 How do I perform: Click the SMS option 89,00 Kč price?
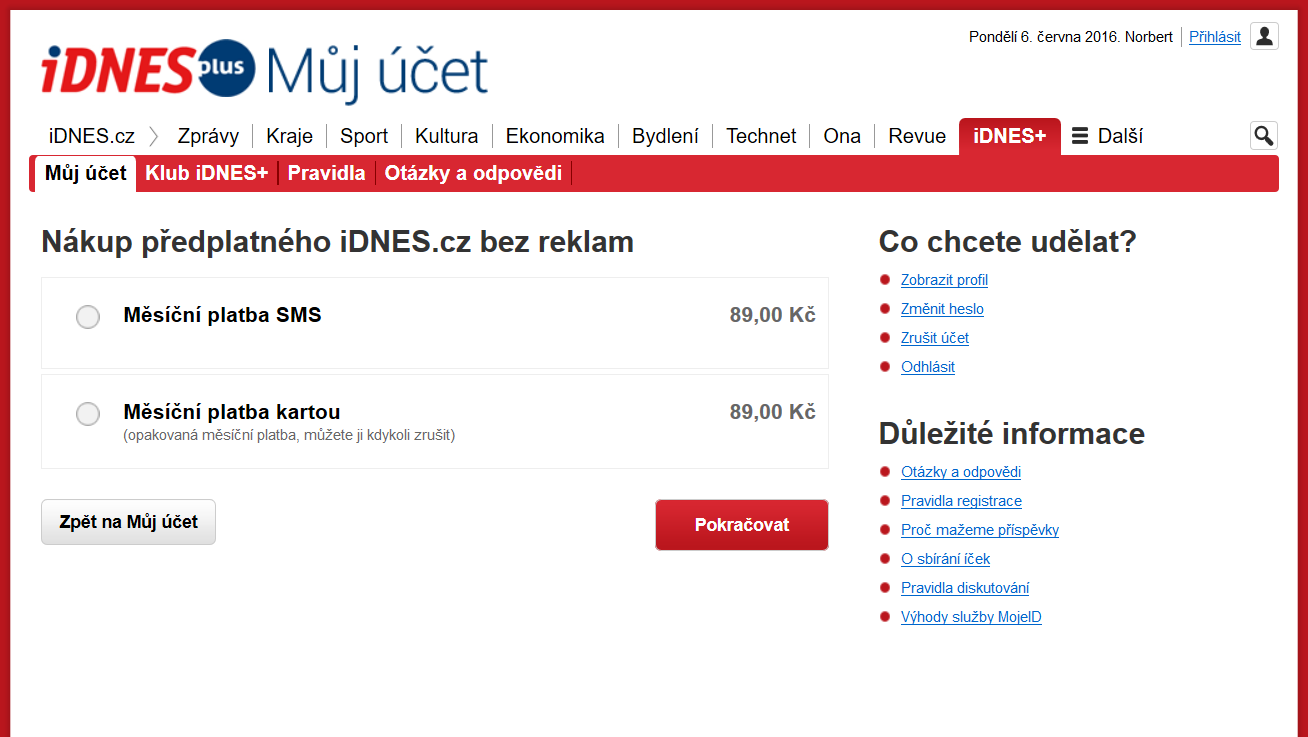[x=773, y=315]
